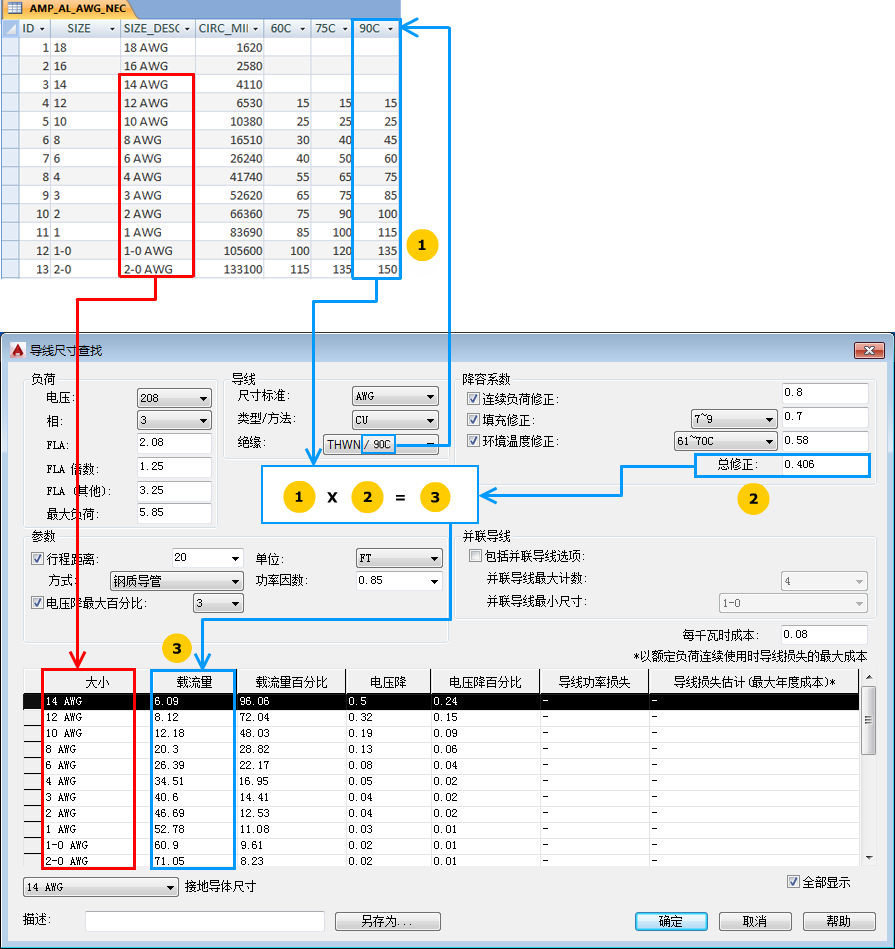Click the AutoCAD icon in dialog title bar

tap(18, 350)
